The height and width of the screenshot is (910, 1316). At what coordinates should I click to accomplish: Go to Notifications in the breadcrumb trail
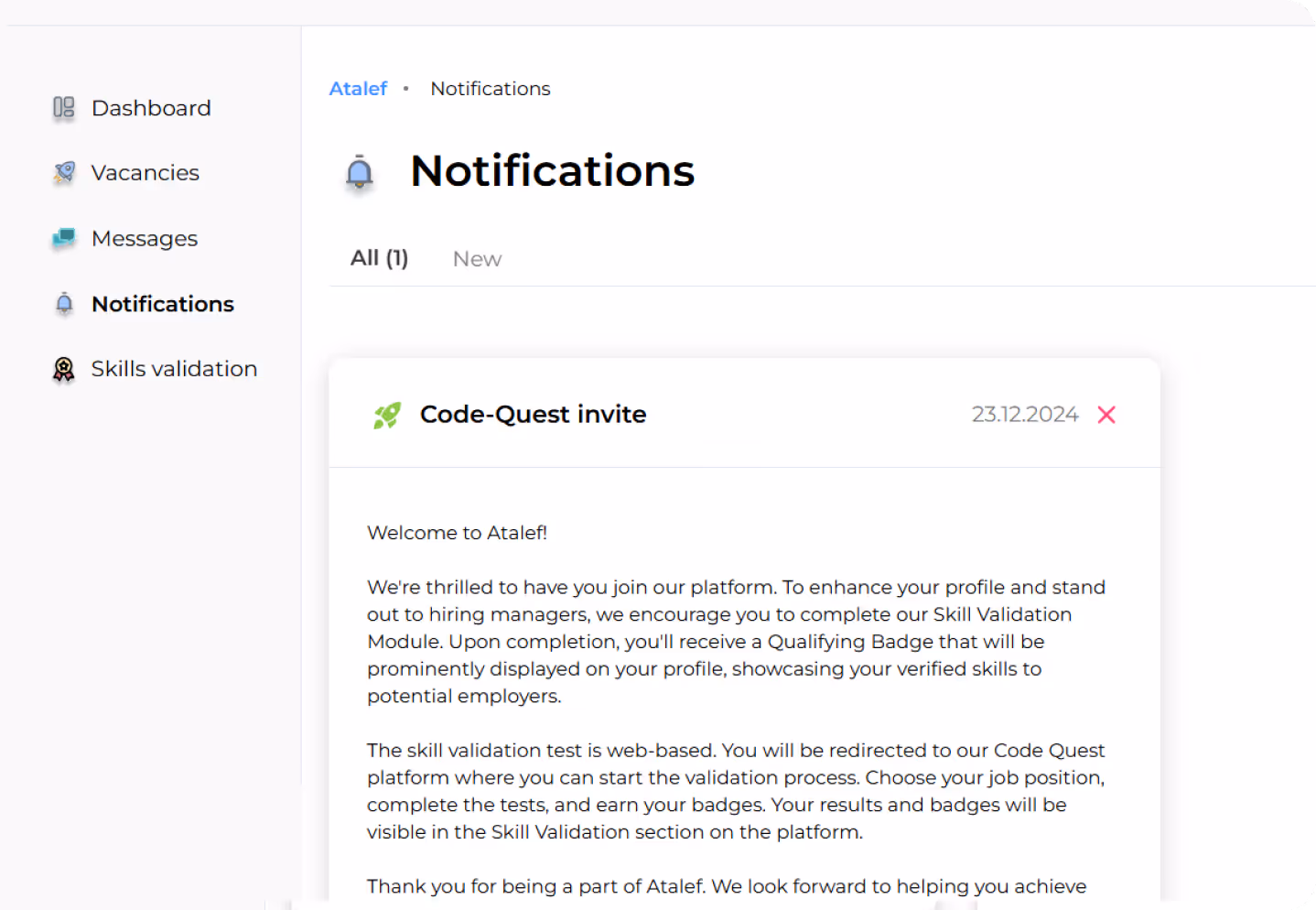click(x=490, y=88)
